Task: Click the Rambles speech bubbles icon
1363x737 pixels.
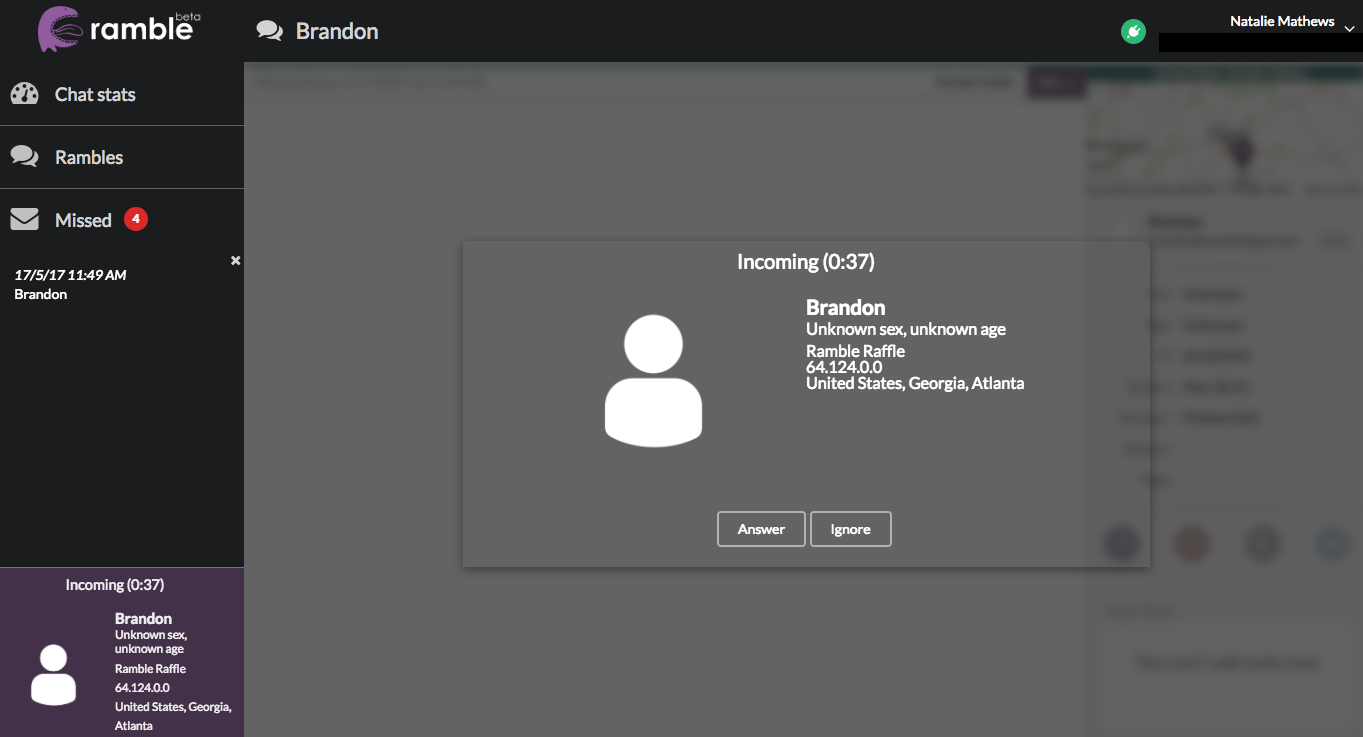Action: click(x=25, y=157)
